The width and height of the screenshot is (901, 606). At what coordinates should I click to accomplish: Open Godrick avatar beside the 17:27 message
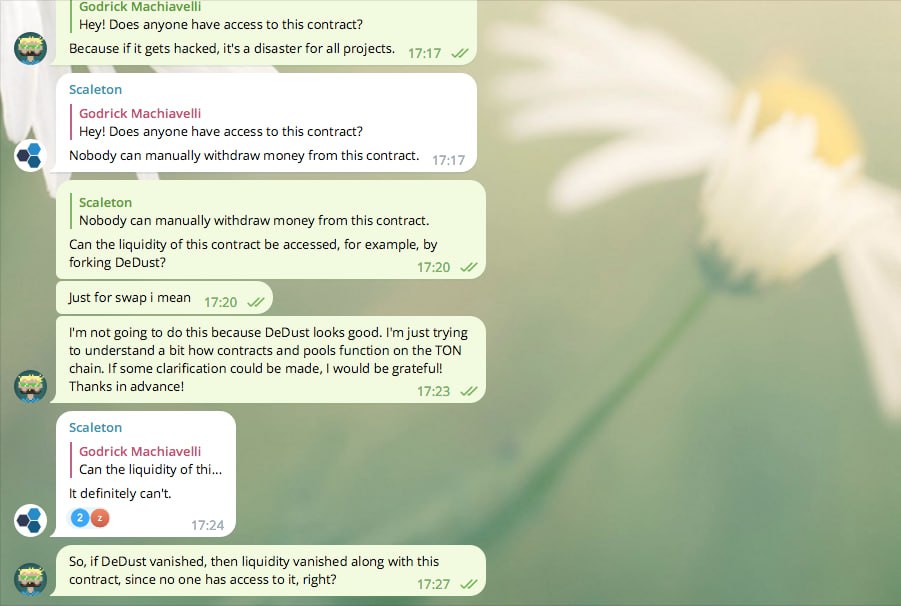(x=30, y=579)
